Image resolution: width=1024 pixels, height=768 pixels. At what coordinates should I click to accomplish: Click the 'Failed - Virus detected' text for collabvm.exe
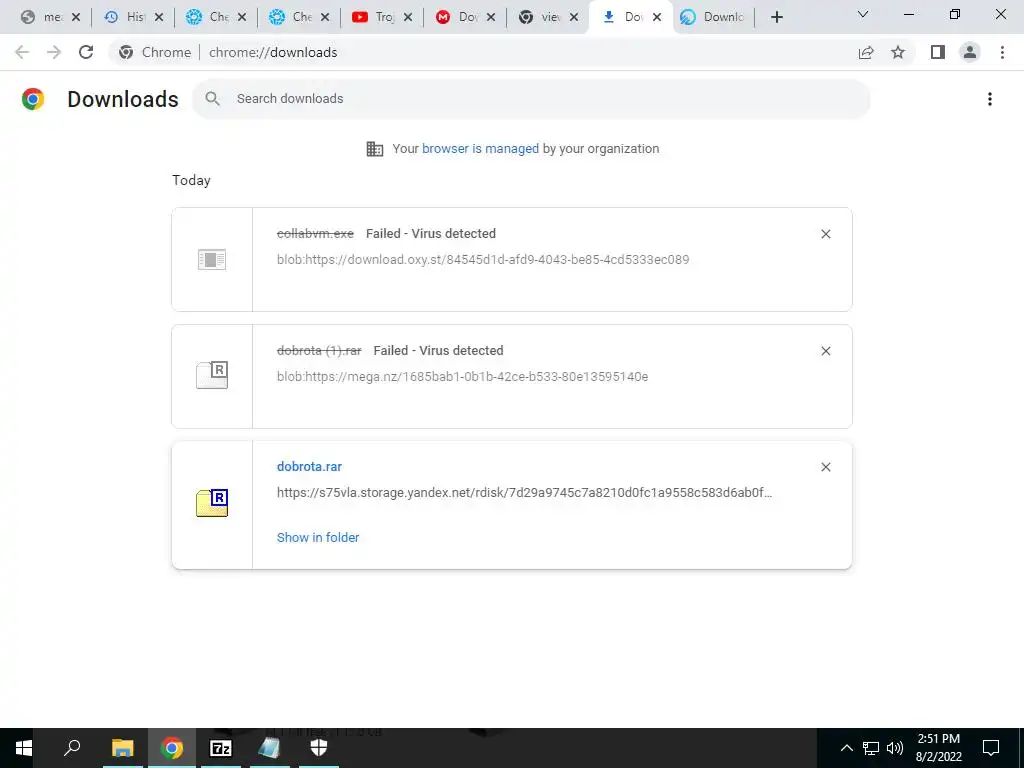tap(431, 234)
